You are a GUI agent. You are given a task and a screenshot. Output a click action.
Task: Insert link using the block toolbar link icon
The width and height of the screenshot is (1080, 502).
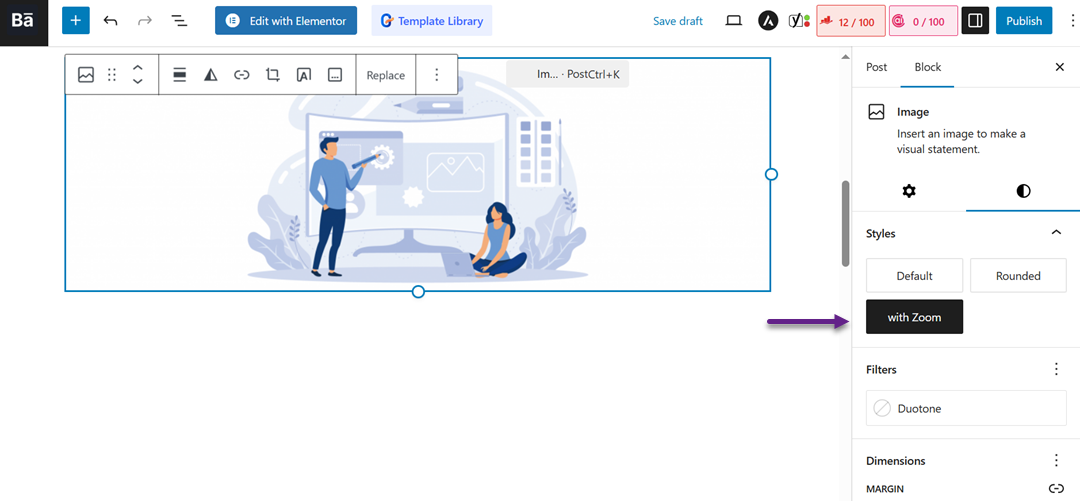(241, 75)
